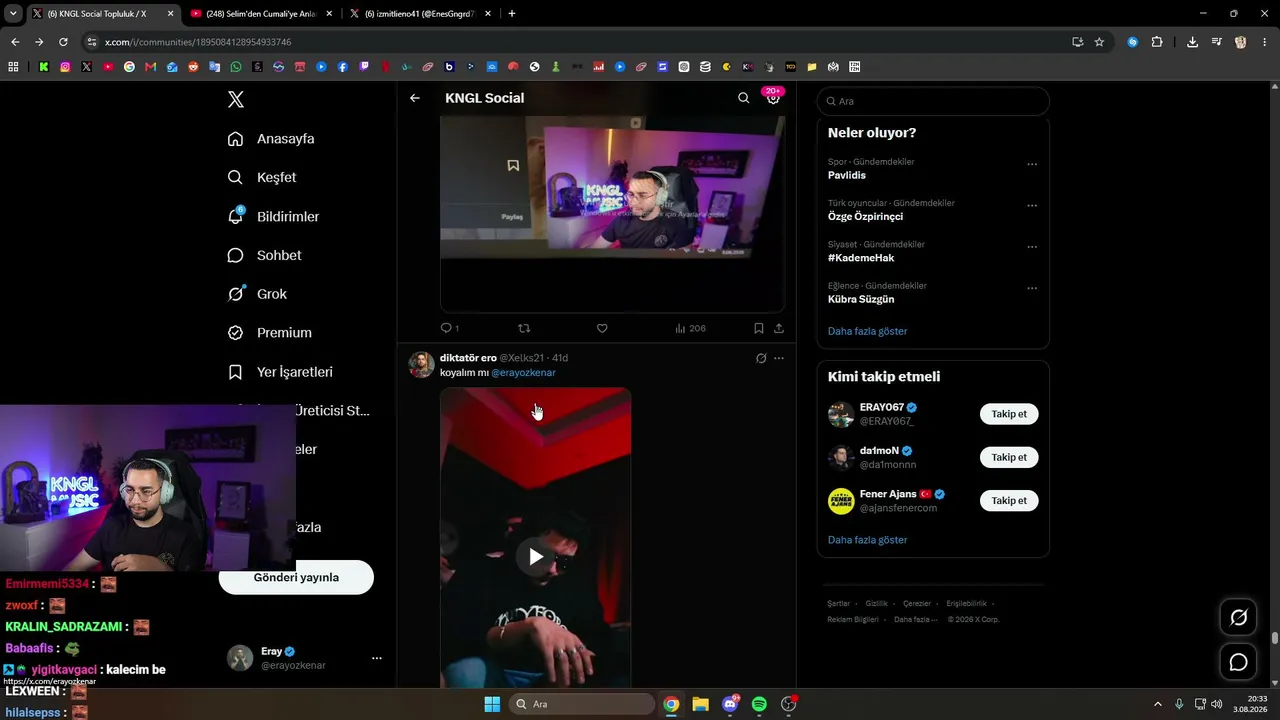Open #KademeHak trending topic
The width and height of the screenshot is (1280, 720).
click(x=861, y=258)
